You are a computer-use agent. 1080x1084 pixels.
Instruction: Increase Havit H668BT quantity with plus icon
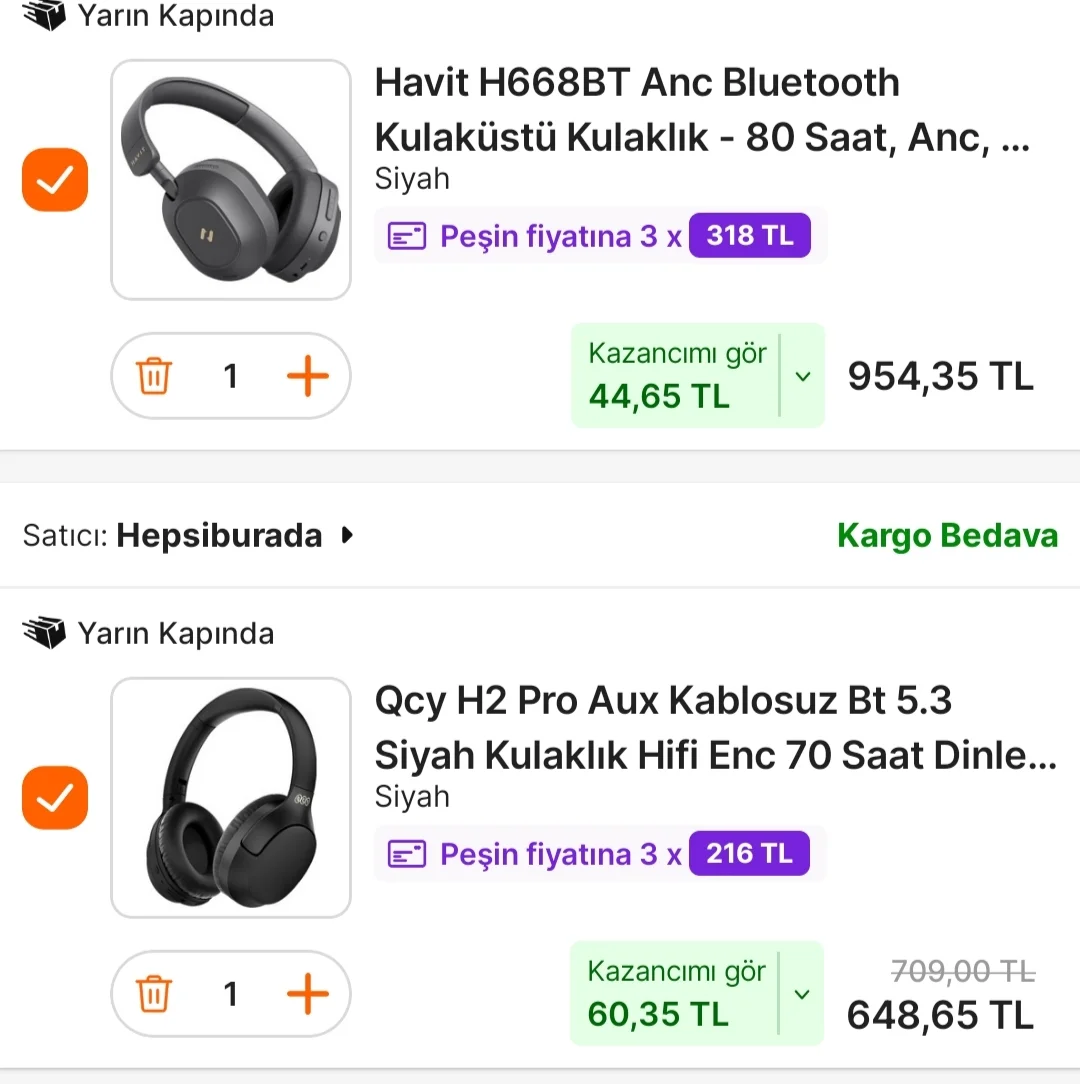[x=307, y=376]
